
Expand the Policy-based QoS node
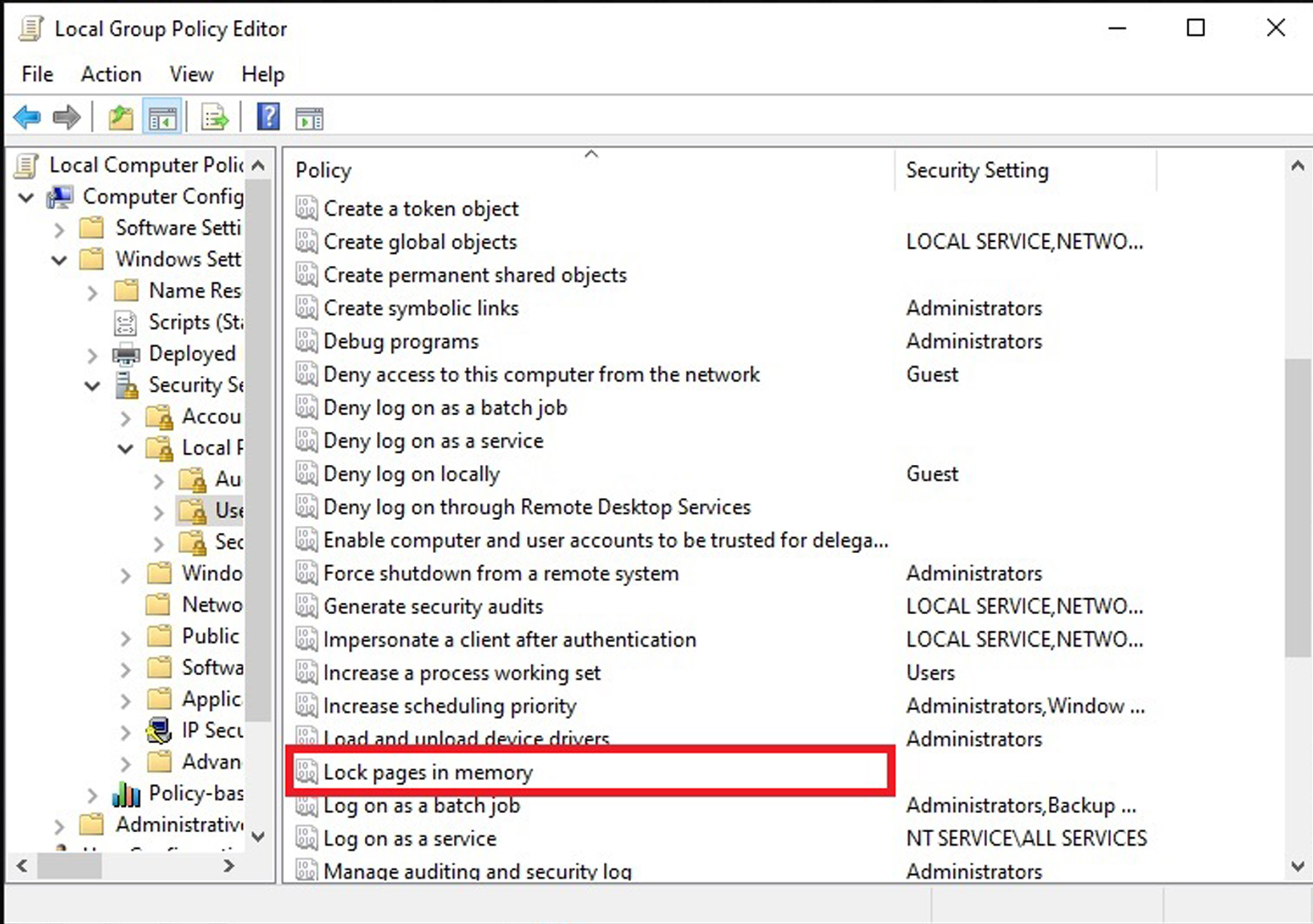[92, 795]
